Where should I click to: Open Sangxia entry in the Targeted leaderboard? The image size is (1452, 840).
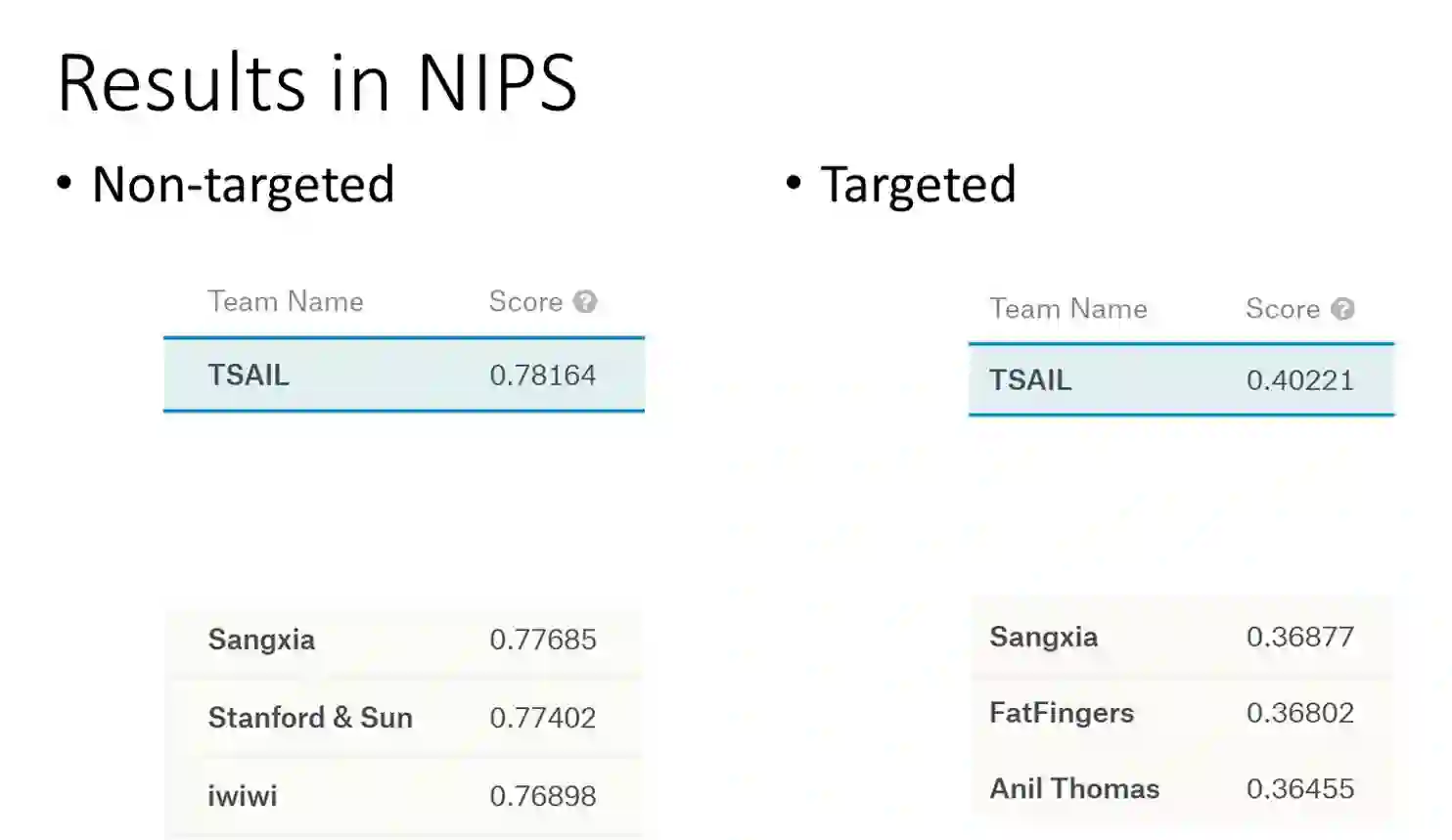coord(1043,637)
